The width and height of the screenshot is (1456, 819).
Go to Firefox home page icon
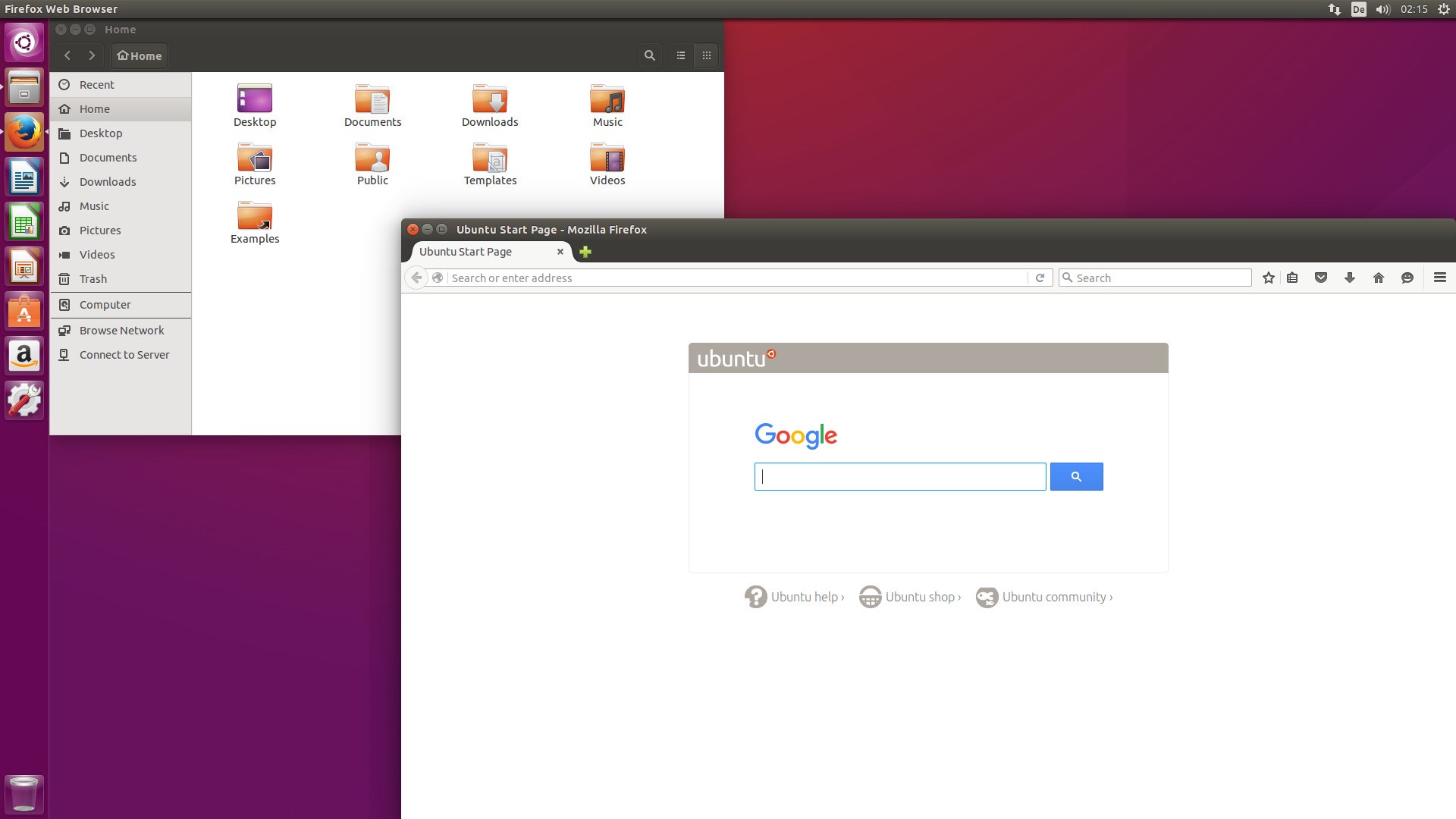pyautogui.click(x=1379, y=278)
